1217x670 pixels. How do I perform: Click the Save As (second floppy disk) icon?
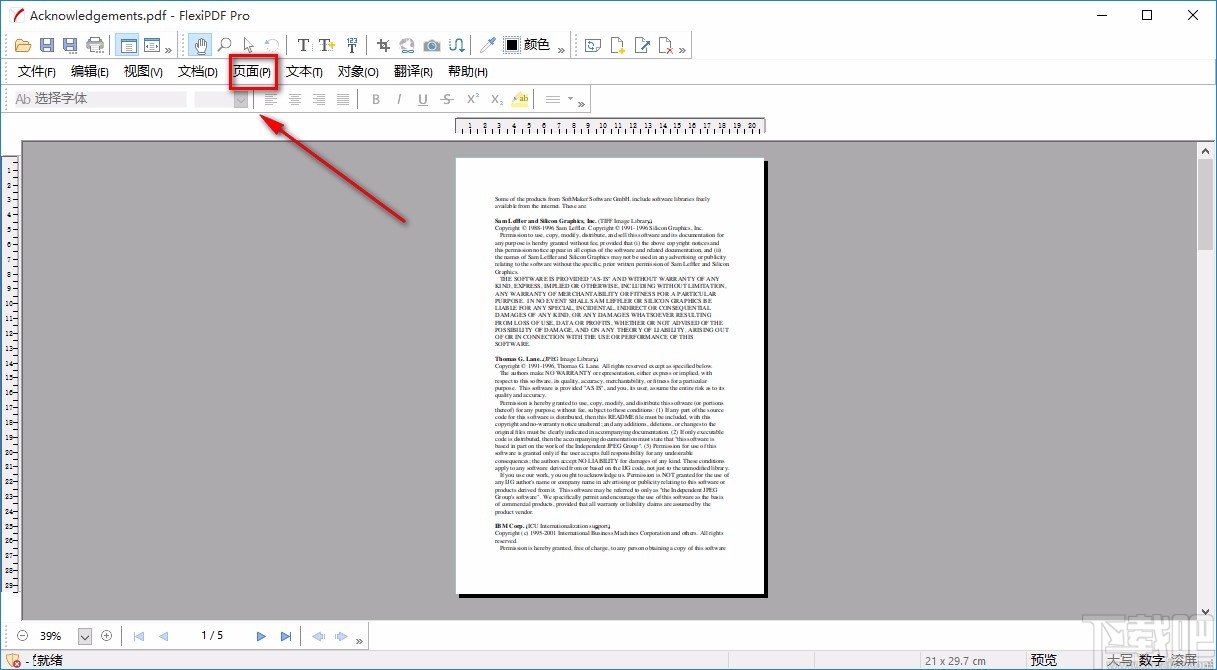pos(70,45)
